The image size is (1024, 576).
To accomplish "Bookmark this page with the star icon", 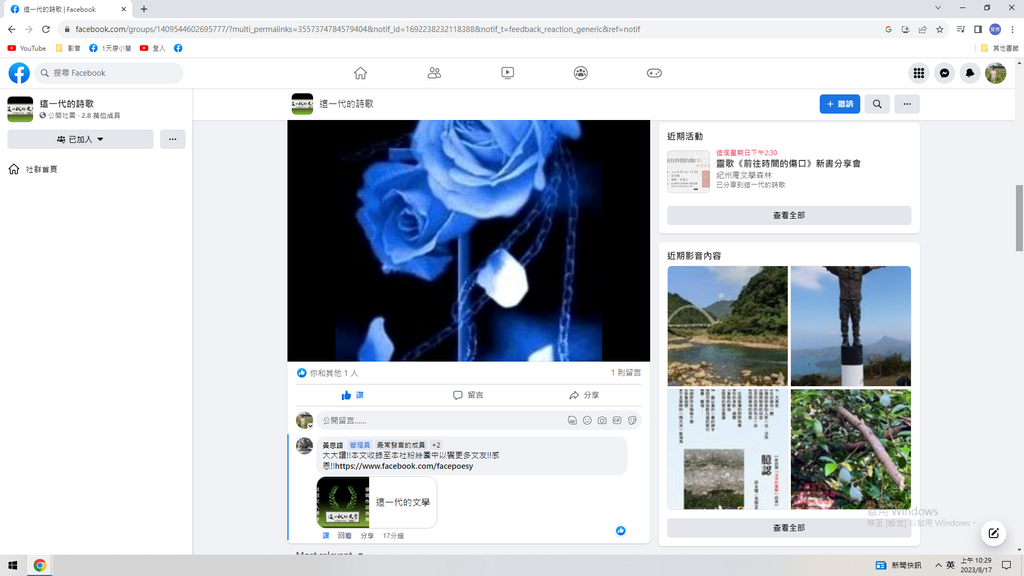I will [x=939, y=29].
